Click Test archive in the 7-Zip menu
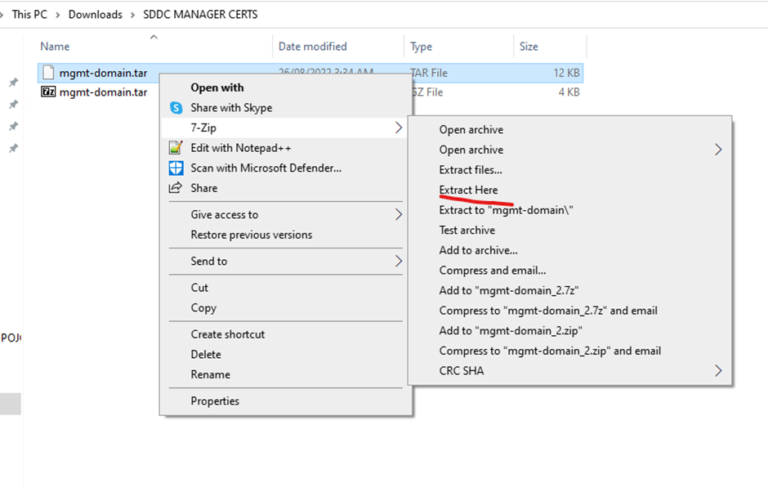Viewport: 768px width, 488px height. pos(466,230)
